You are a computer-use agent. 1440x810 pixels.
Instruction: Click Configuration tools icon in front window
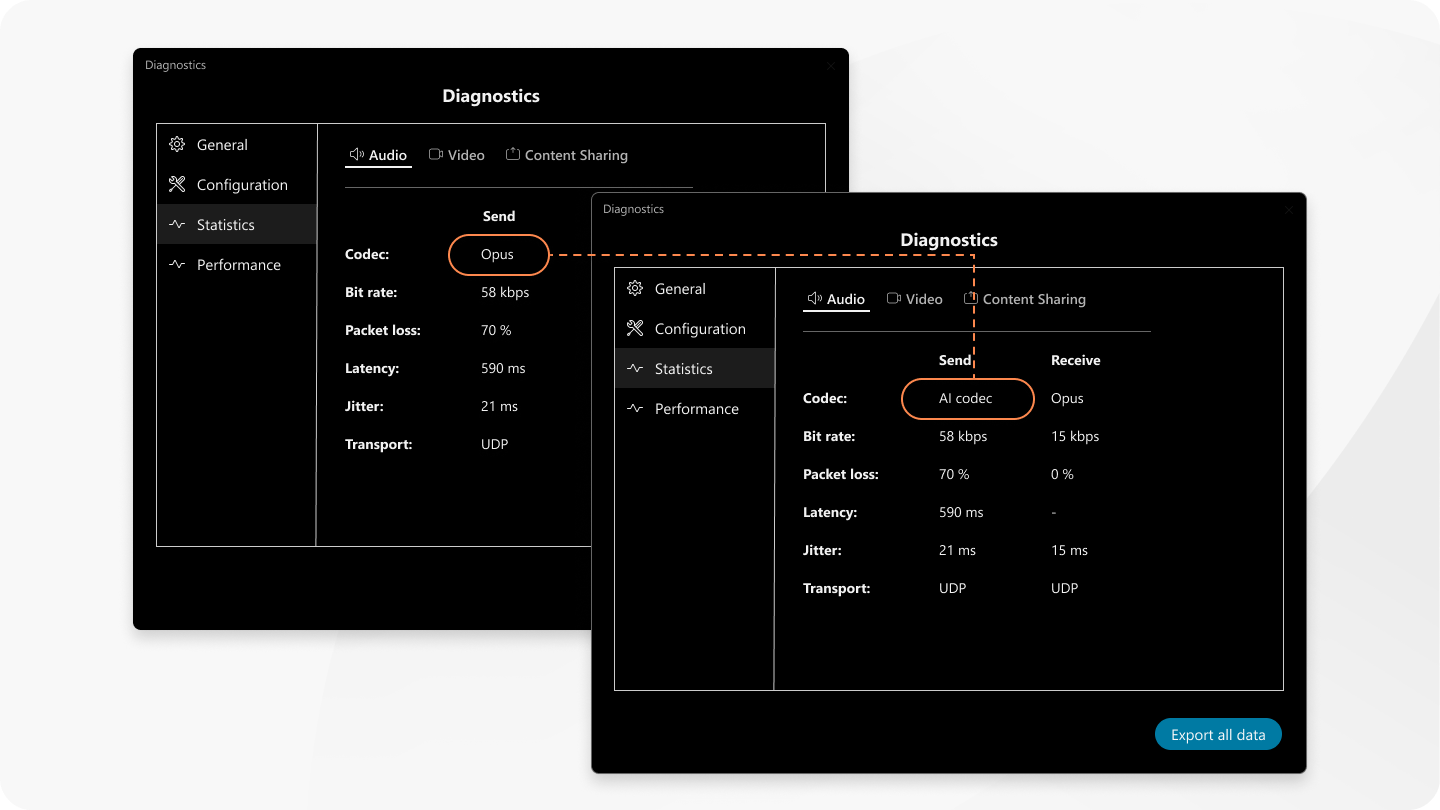pyautogui.click(x=635, y=329)
